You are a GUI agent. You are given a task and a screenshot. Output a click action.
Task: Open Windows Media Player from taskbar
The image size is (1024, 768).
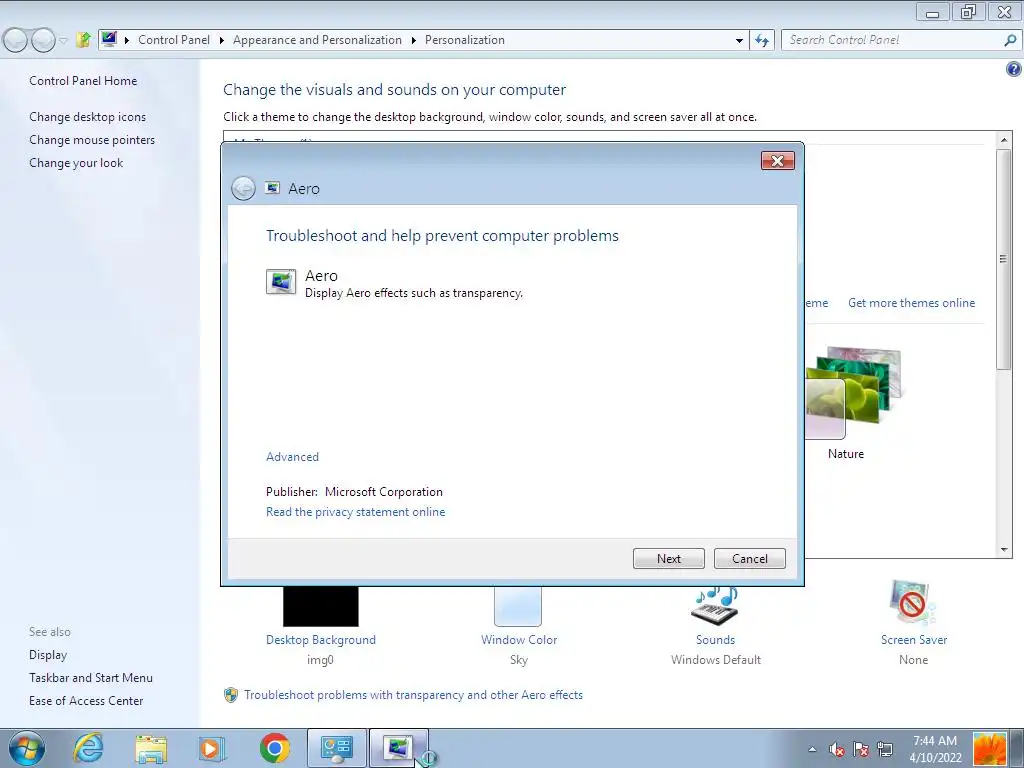click(212, 748)
